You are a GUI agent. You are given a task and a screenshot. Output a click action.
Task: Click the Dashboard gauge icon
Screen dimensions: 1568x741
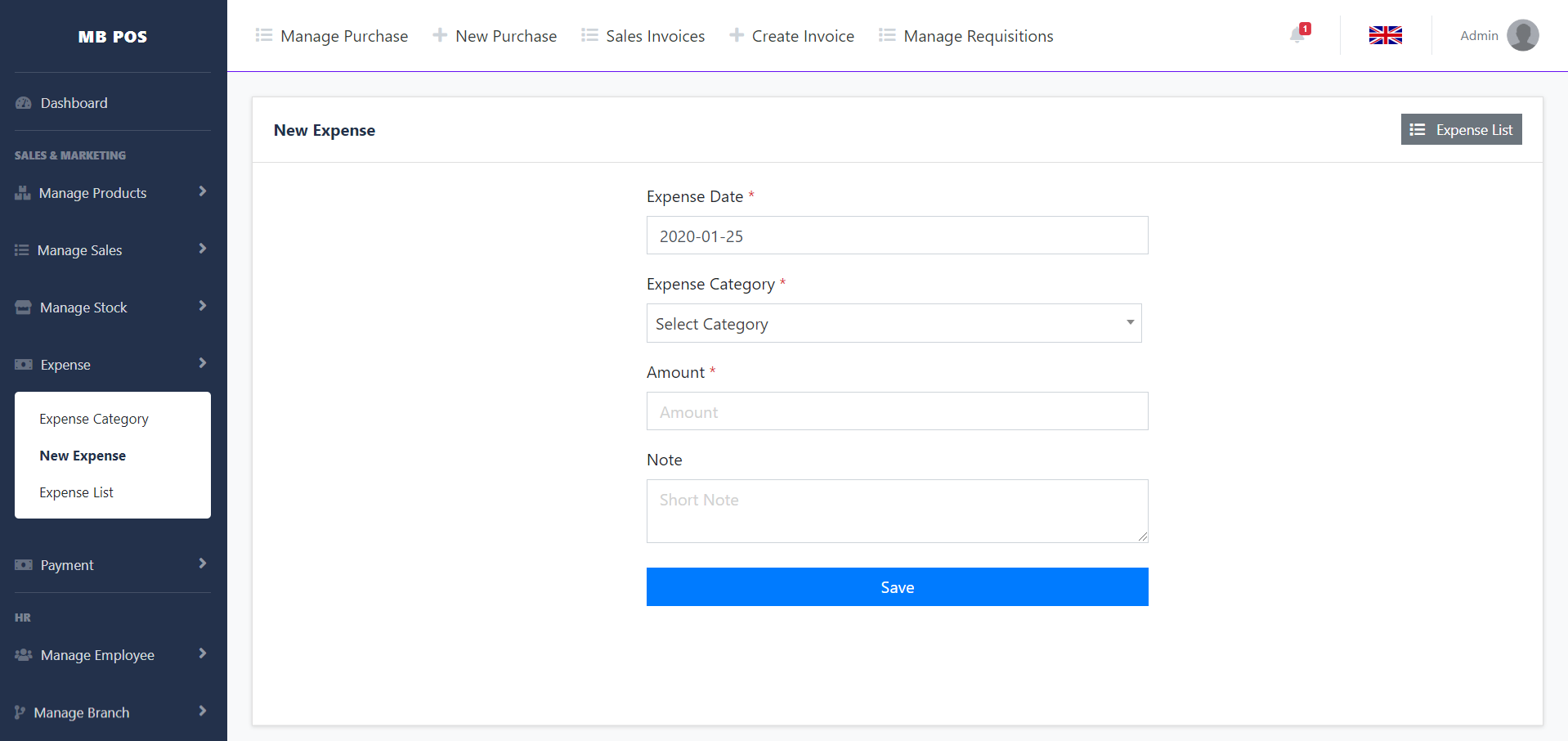pos(22,102)
